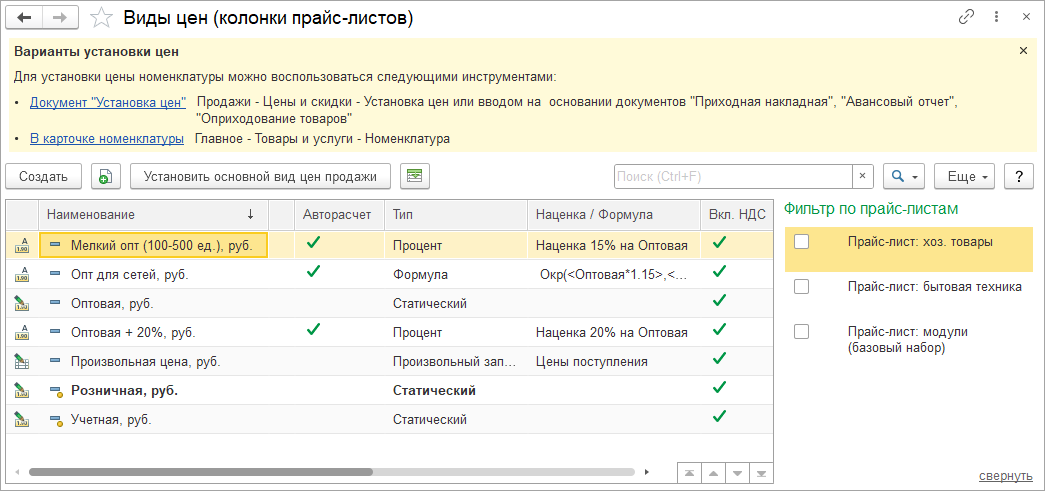Click the Цены поступления cell
This screenshot has height=491, width=1045.
point(613,362)
